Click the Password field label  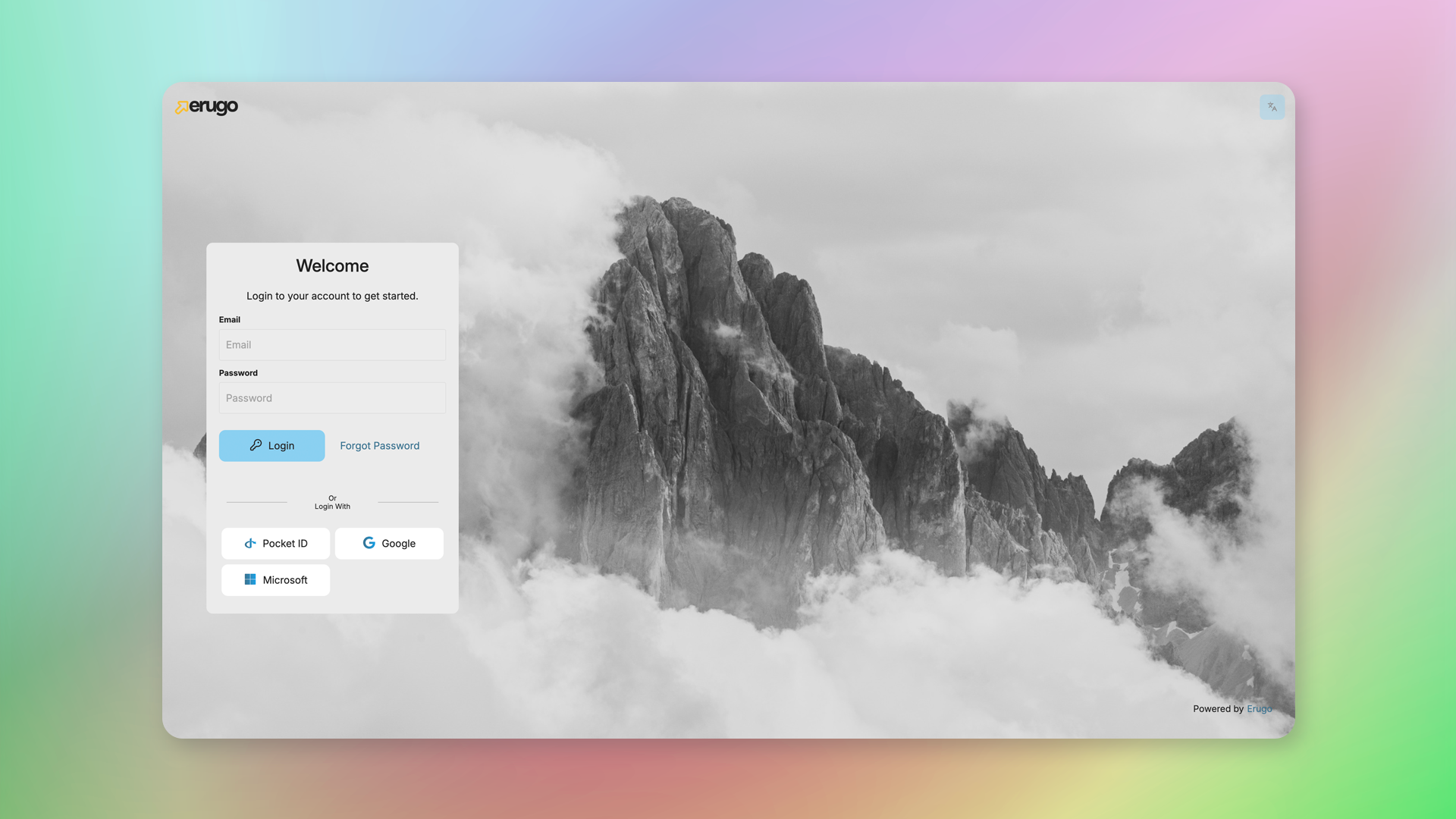pyautogui.click(x=238, y=373)
